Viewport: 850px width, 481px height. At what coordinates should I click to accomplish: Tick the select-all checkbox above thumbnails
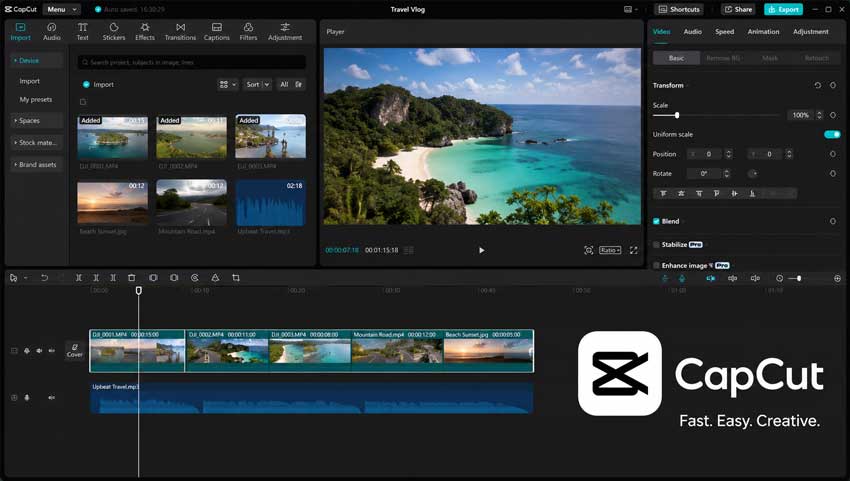[83, 102]
